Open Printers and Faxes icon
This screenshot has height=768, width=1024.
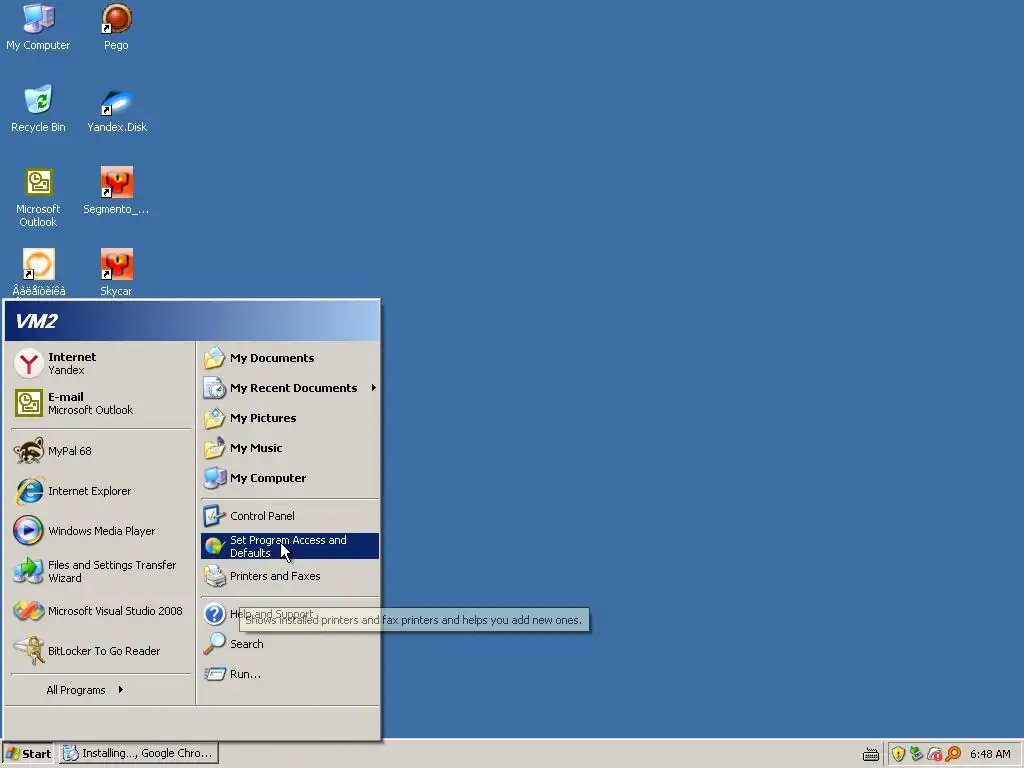pos(214,576)
